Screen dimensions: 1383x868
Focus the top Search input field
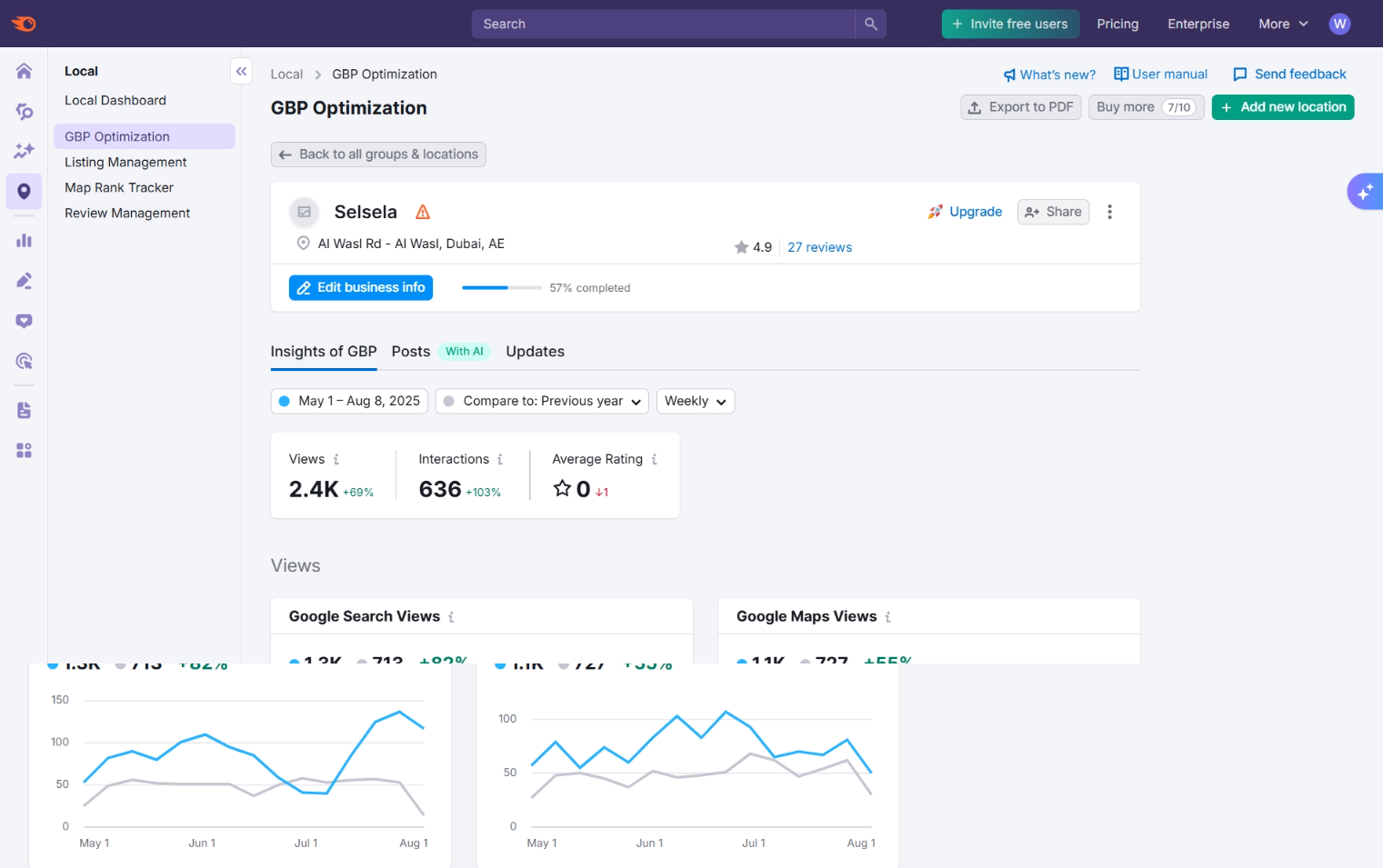point(664,24)
